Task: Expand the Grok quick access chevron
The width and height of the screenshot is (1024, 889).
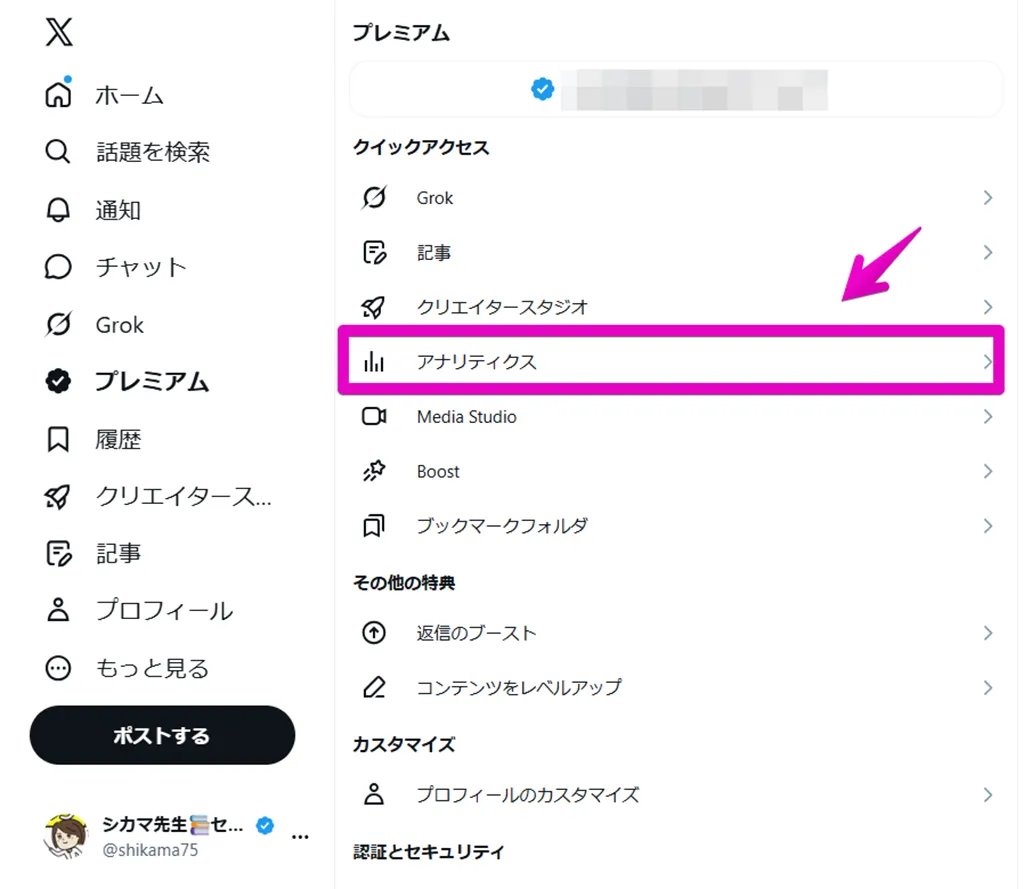Action: click(x=987, y=198)
